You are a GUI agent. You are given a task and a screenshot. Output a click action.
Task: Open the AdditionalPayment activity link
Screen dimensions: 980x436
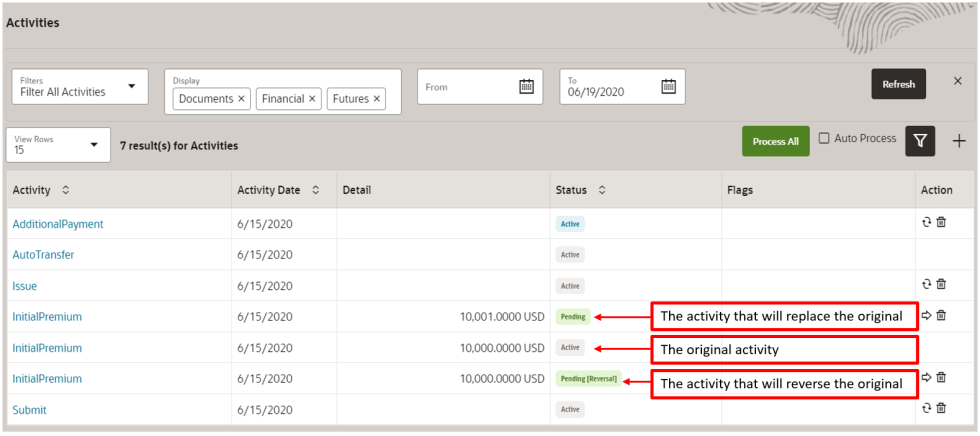tap(58, 224)
